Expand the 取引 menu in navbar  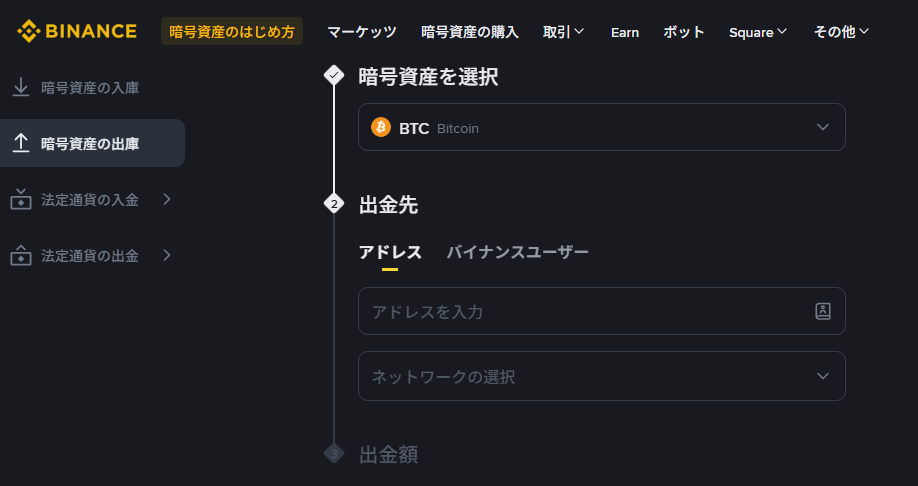pyautogui.click(x=563, y=32)
